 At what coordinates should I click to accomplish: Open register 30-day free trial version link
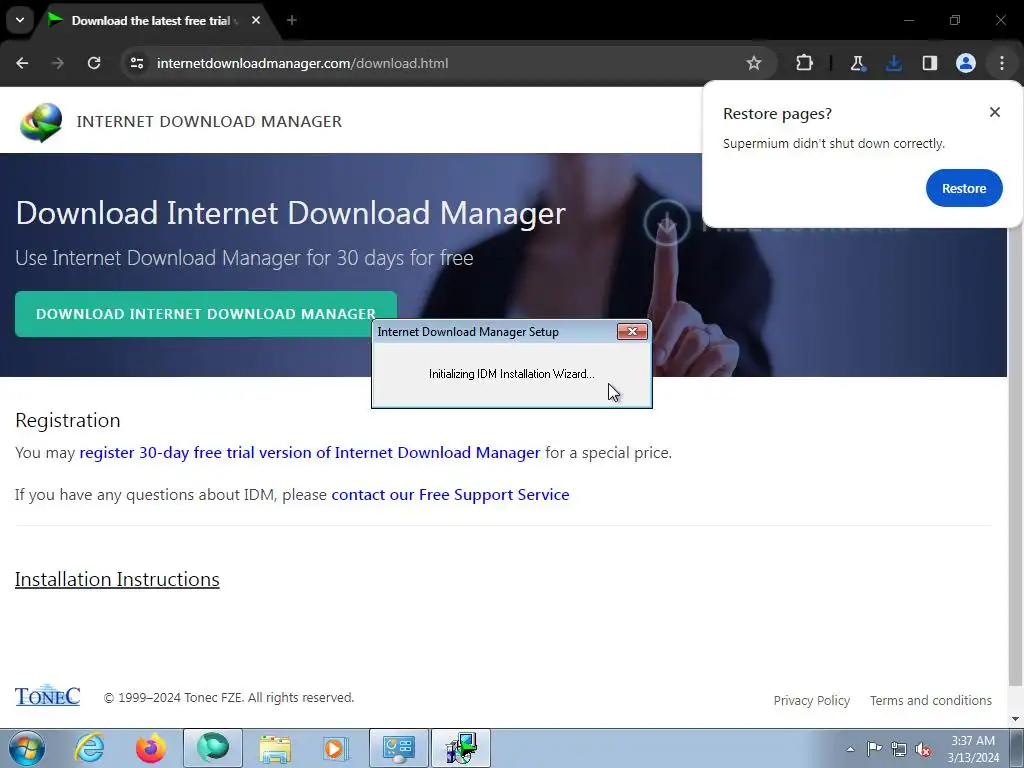[x=310, y=453]
